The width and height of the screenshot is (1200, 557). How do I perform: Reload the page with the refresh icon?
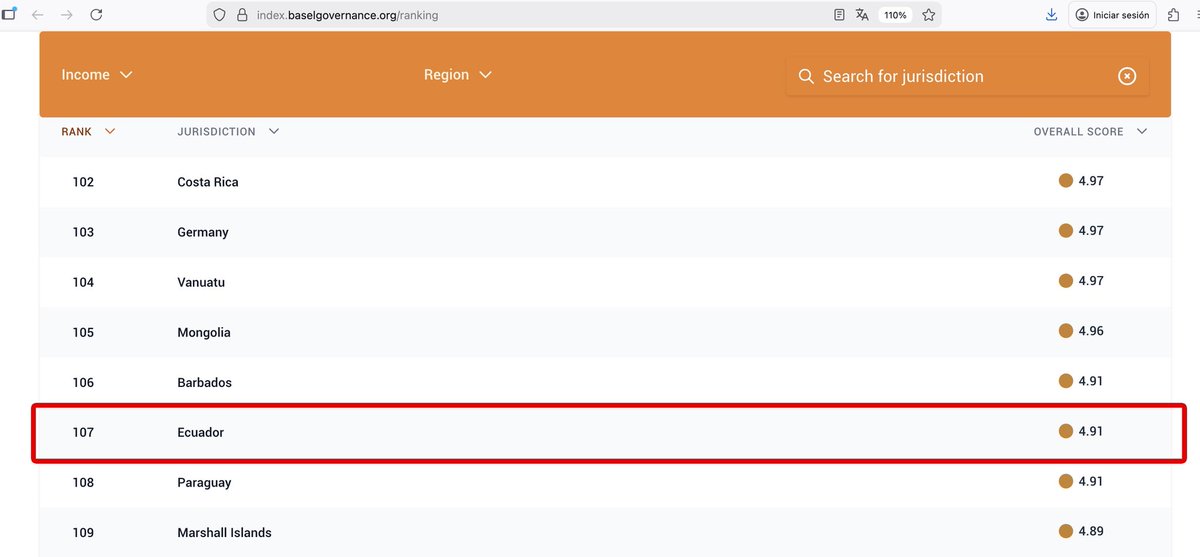(x=96, y=15)
